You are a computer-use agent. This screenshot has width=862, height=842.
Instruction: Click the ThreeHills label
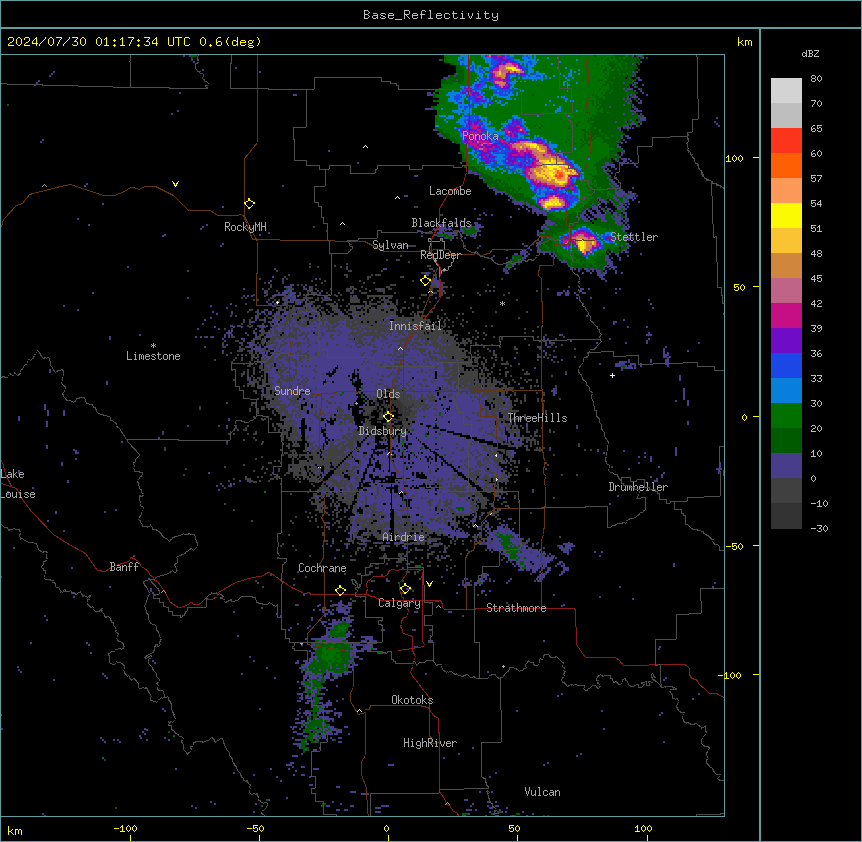pos(537,418)
